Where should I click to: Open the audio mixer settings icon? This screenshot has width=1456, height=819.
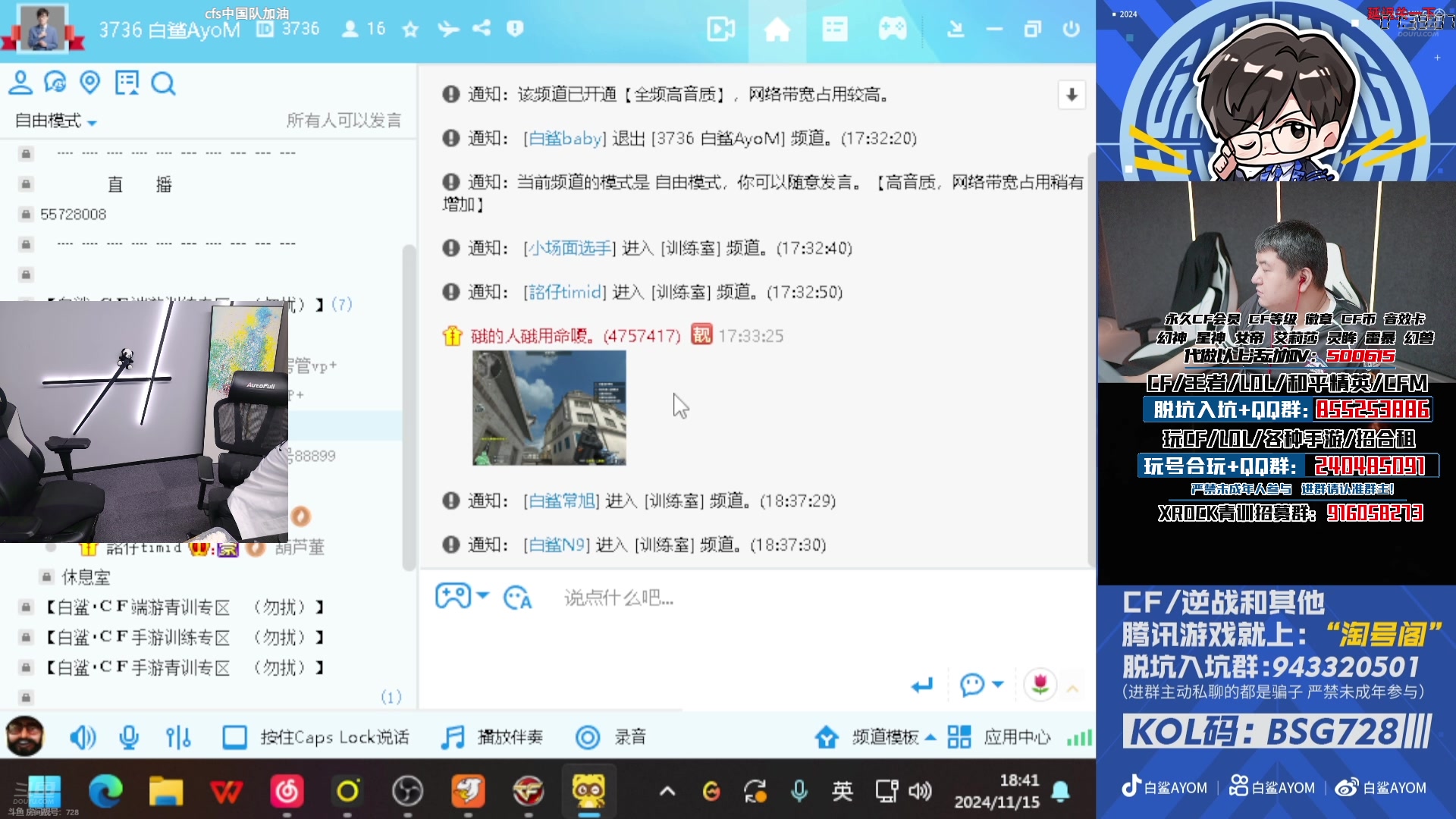point(178,737)
